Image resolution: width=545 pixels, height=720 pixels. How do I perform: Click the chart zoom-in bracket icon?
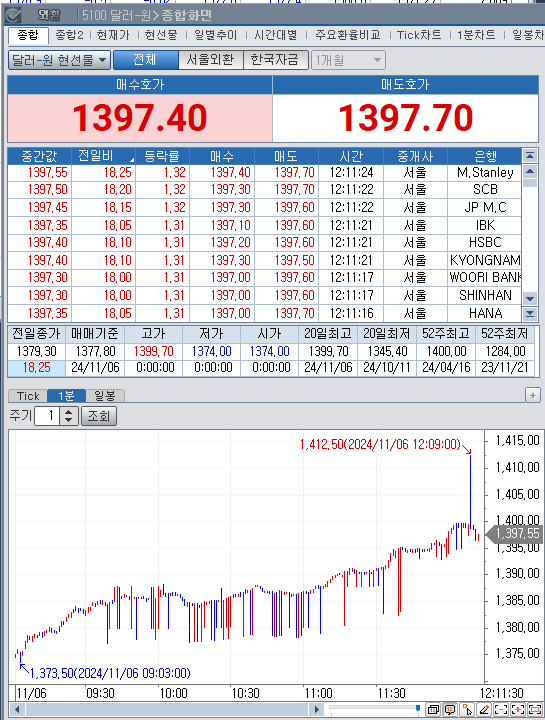pos(517,709)
